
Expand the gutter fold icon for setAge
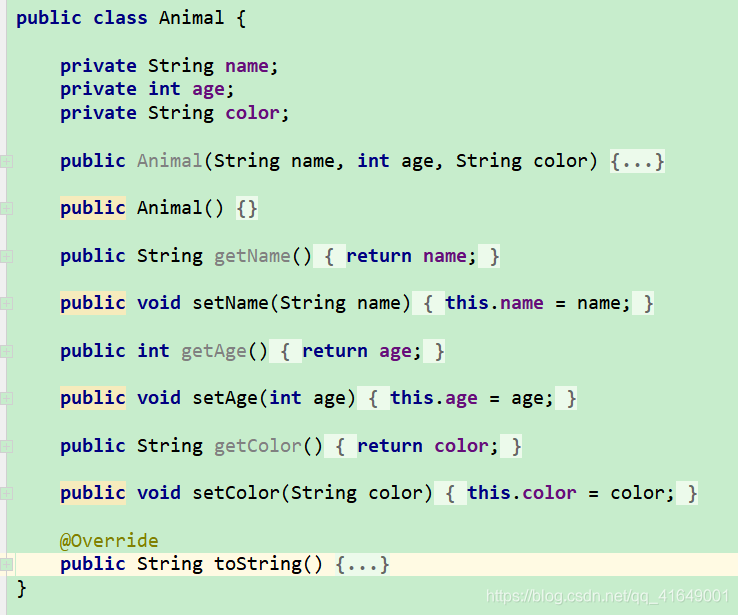pyautogui.click(x=6, y=399)
